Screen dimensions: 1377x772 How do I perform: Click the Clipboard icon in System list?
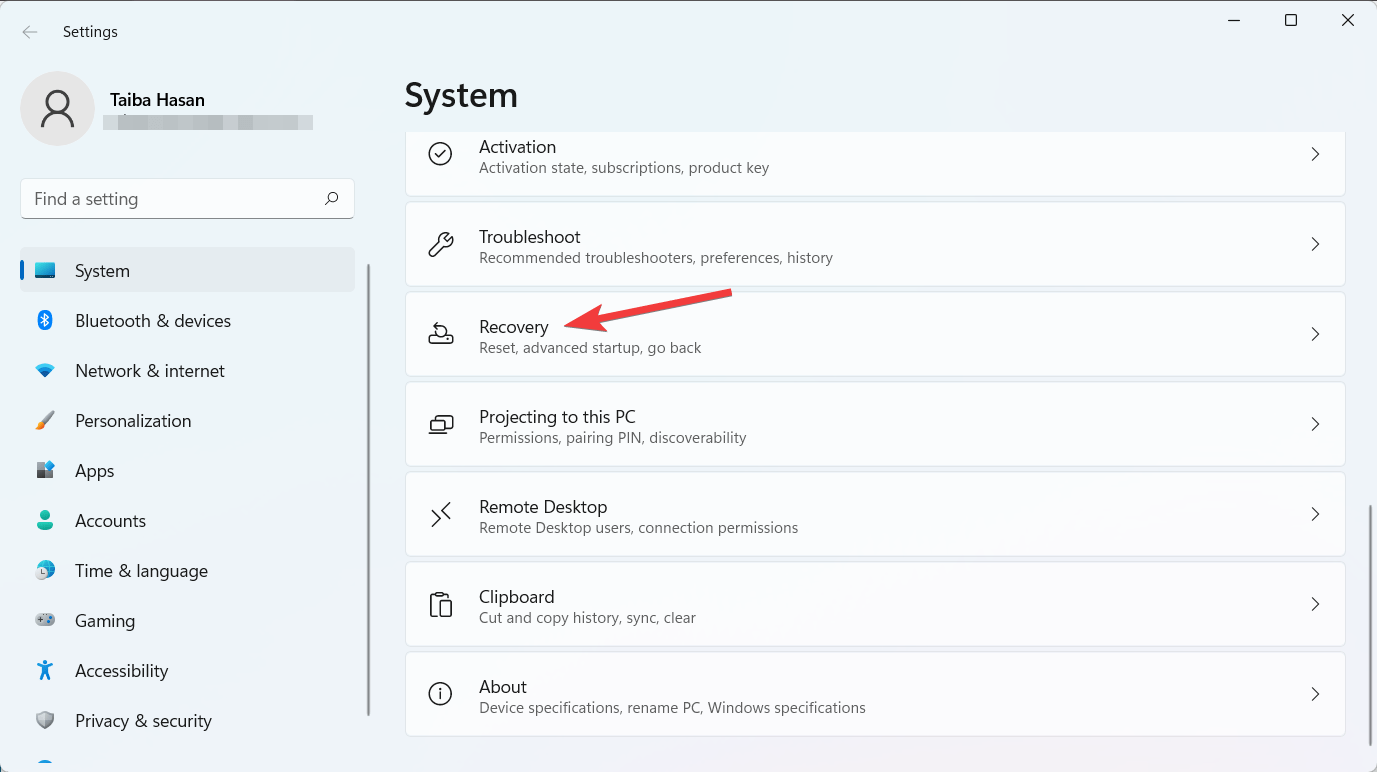(x=440, y=604)
